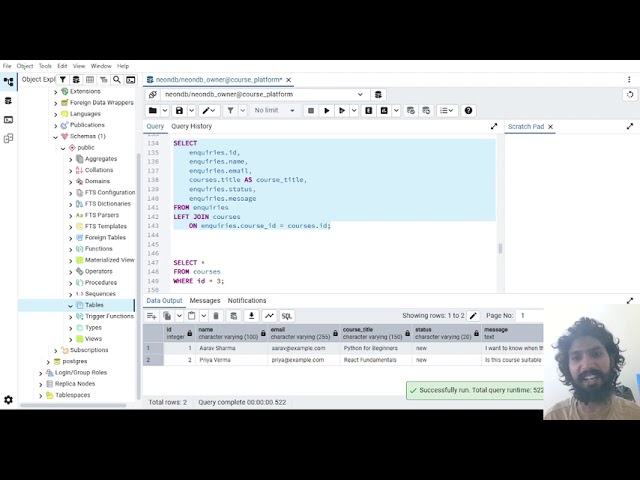Open the Object menu
Image resolution: width=640 pixels, height=480 pixels.
[25, 66]
